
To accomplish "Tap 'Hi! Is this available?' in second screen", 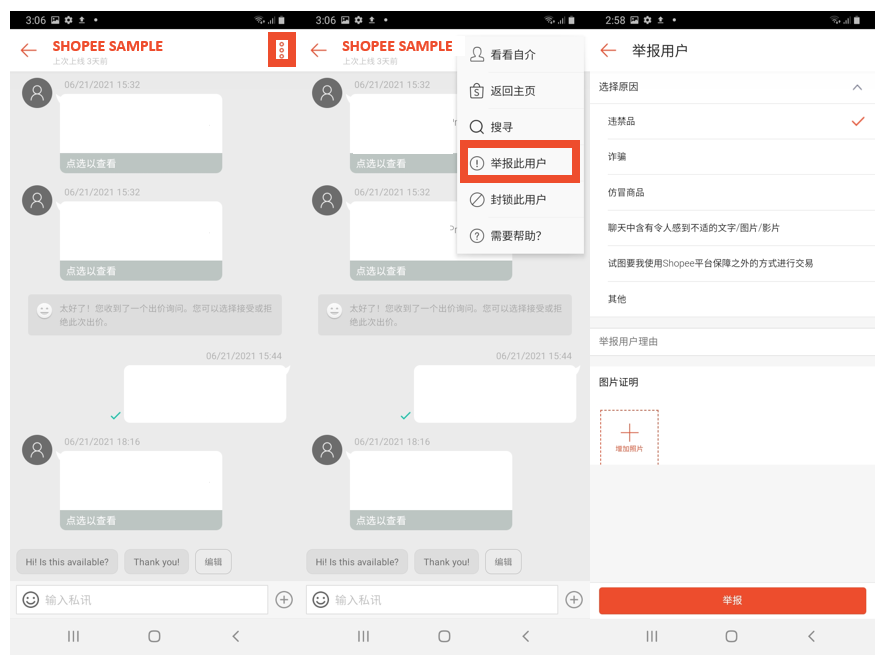I will (357, 562).
